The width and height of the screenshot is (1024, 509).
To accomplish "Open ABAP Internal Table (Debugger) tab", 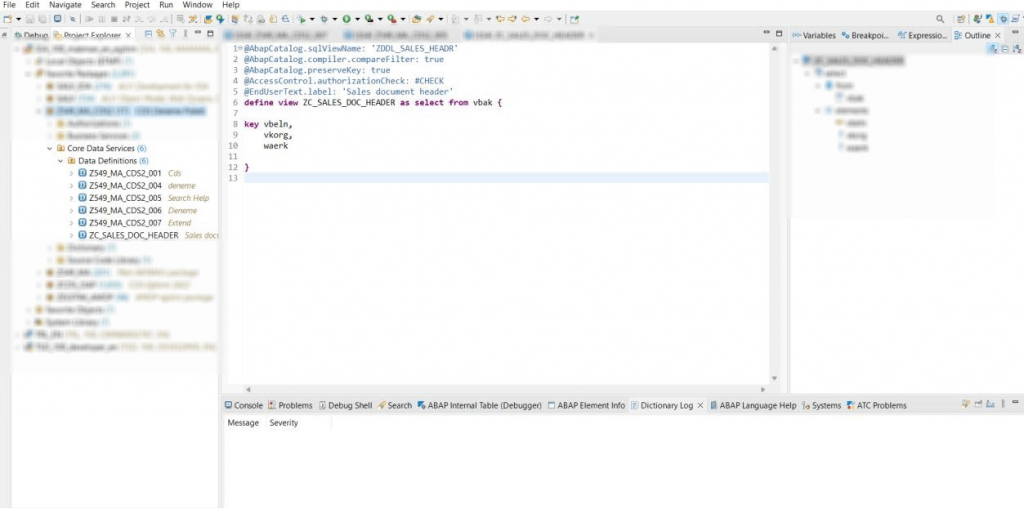I will click(x=479, y=405).
